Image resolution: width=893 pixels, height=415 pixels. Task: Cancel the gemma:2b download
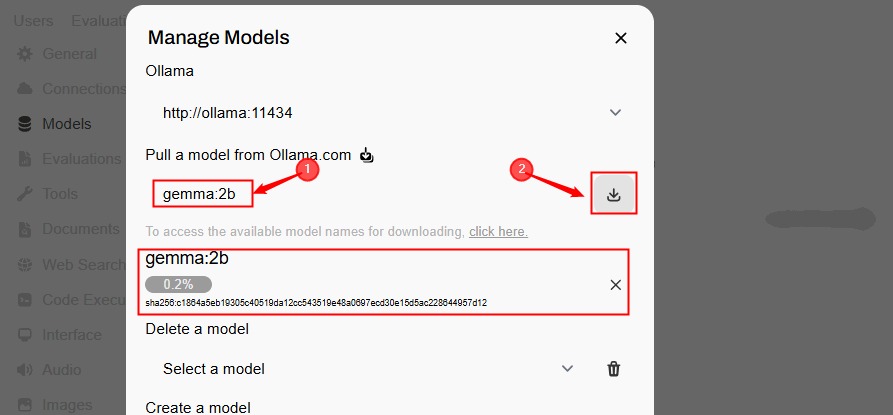click(x=615, y=285)
